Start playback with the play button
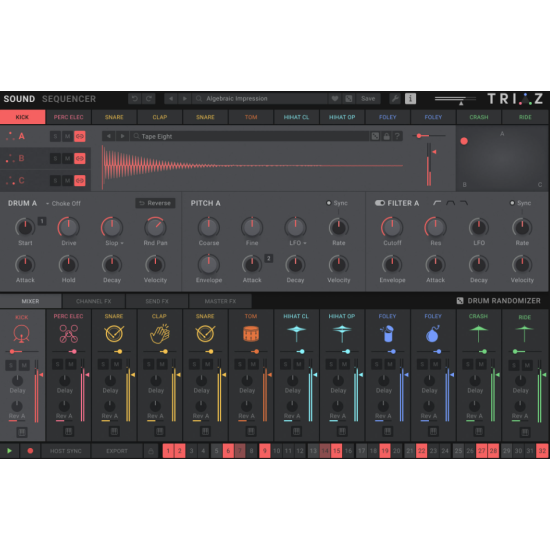This screenshot has width=550, height=550. point(9,451)
